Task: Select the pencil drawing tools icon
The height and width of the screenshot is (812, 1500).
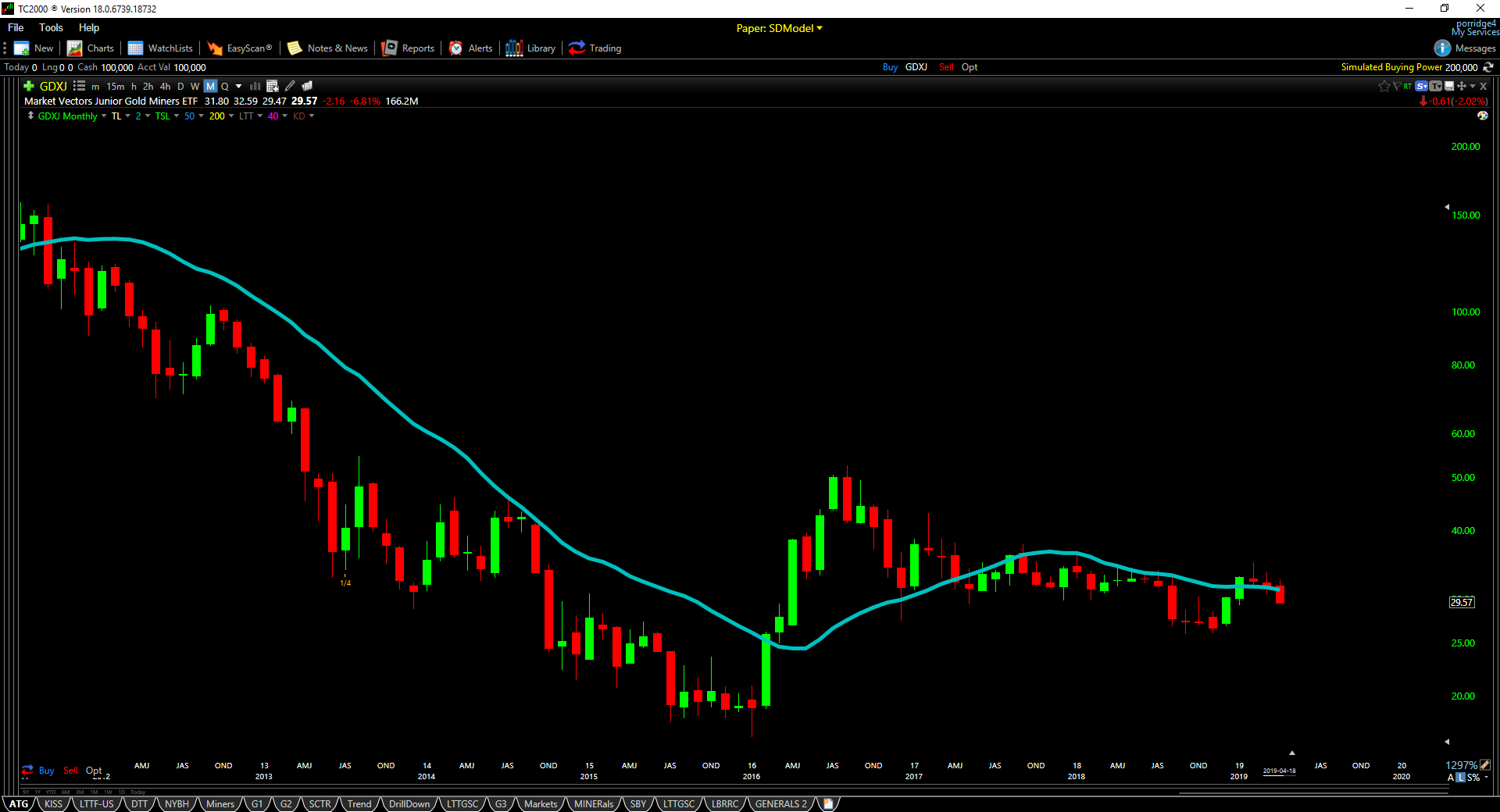Action: click(x=290, y=86)
